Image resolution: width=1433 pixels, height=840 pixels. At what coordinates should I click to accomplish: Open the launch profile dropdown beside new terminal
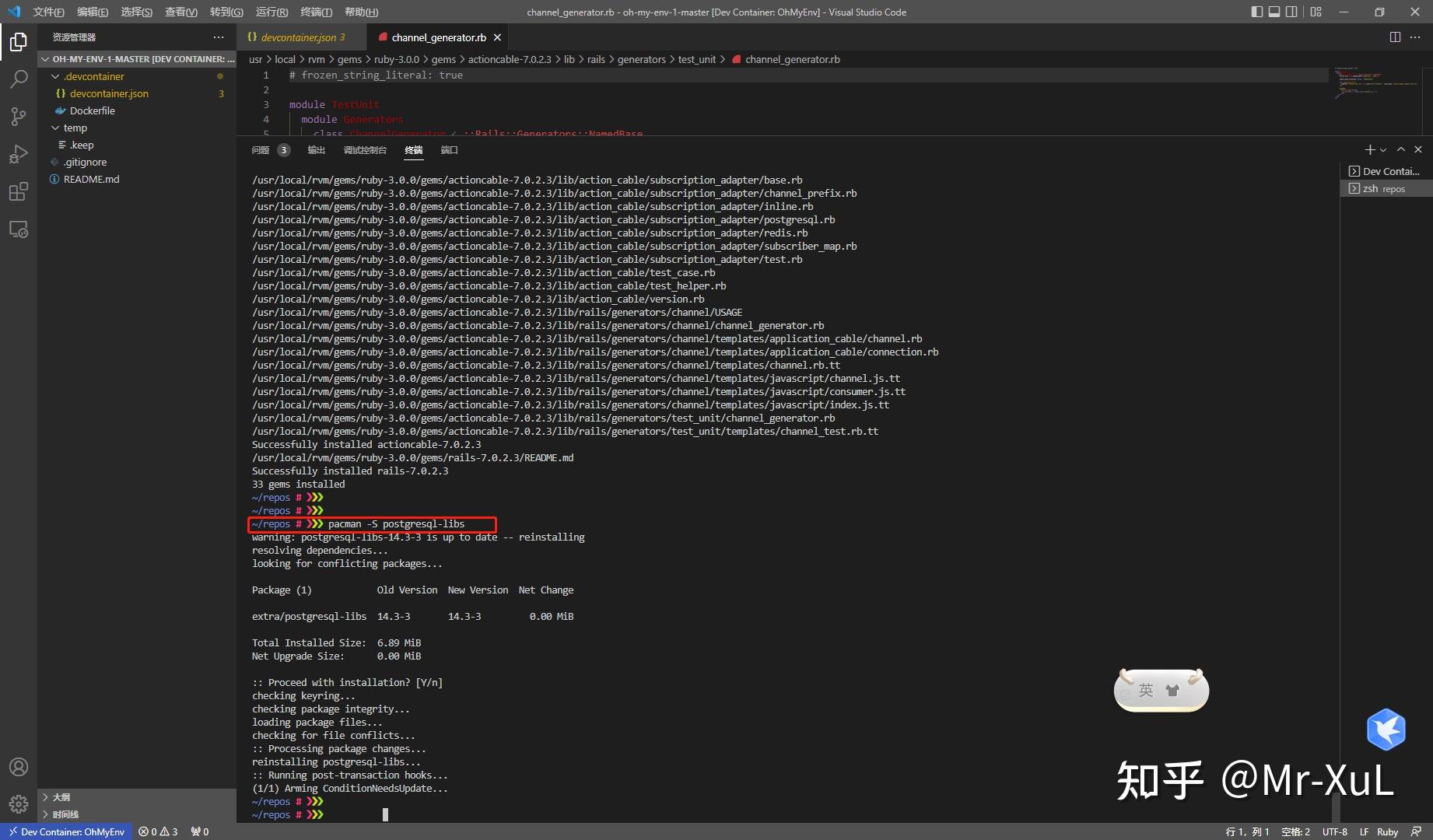click(x=1382, y=149)
